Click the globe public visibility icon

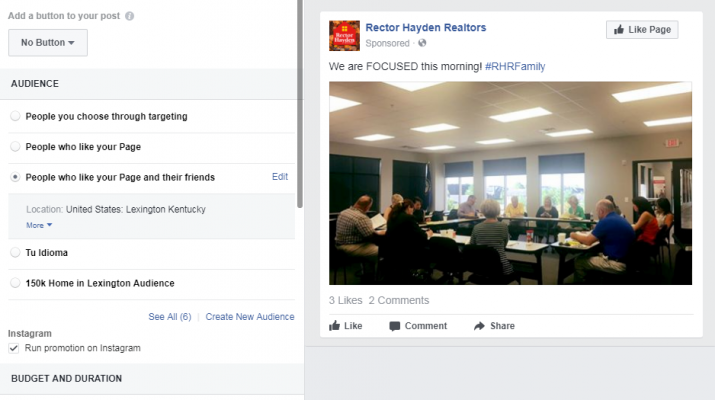click(422, 43)
